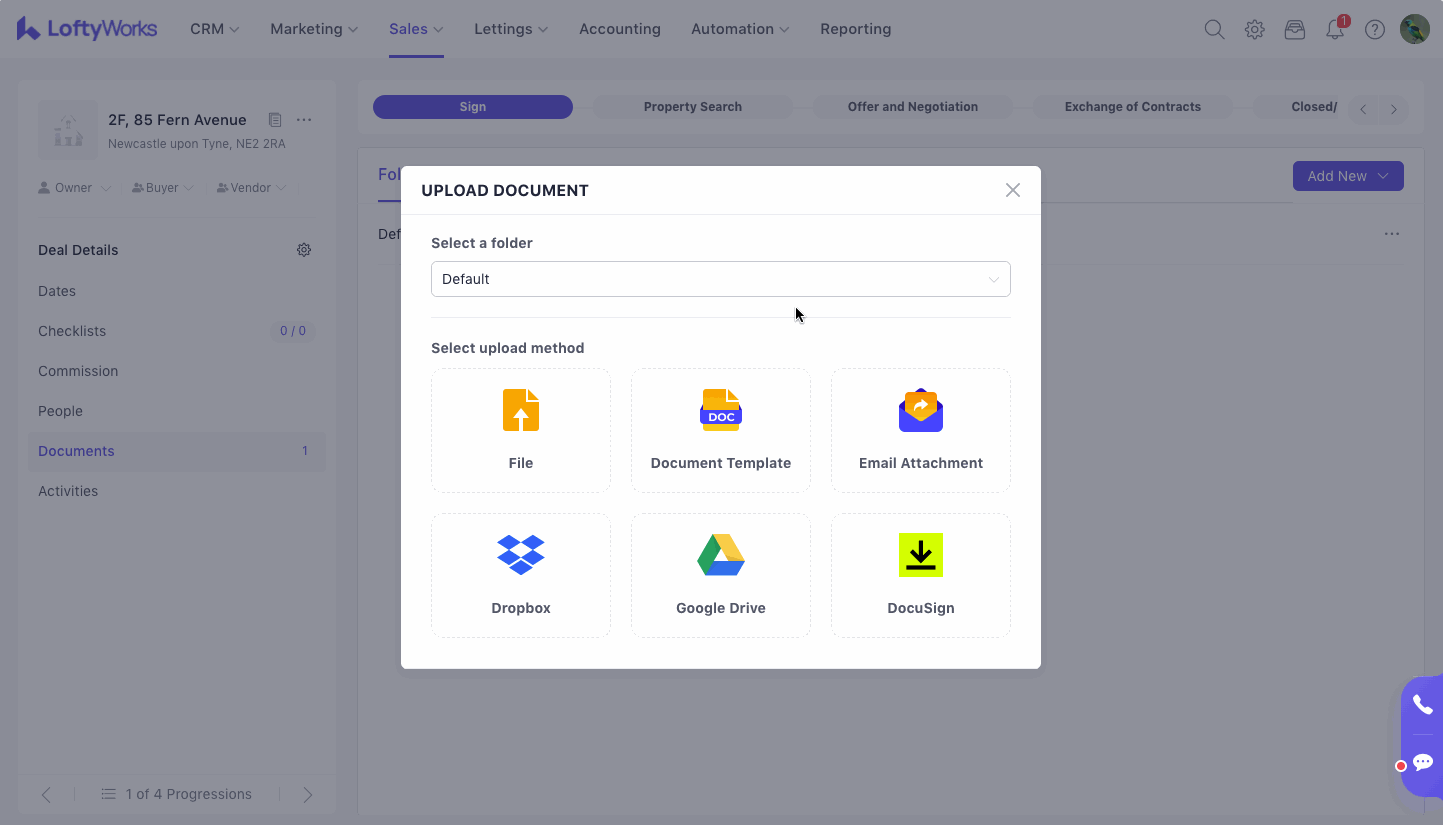Choose DocuSign as upload method
This screenshot has height=825, width=1443.
coord(920,575)
